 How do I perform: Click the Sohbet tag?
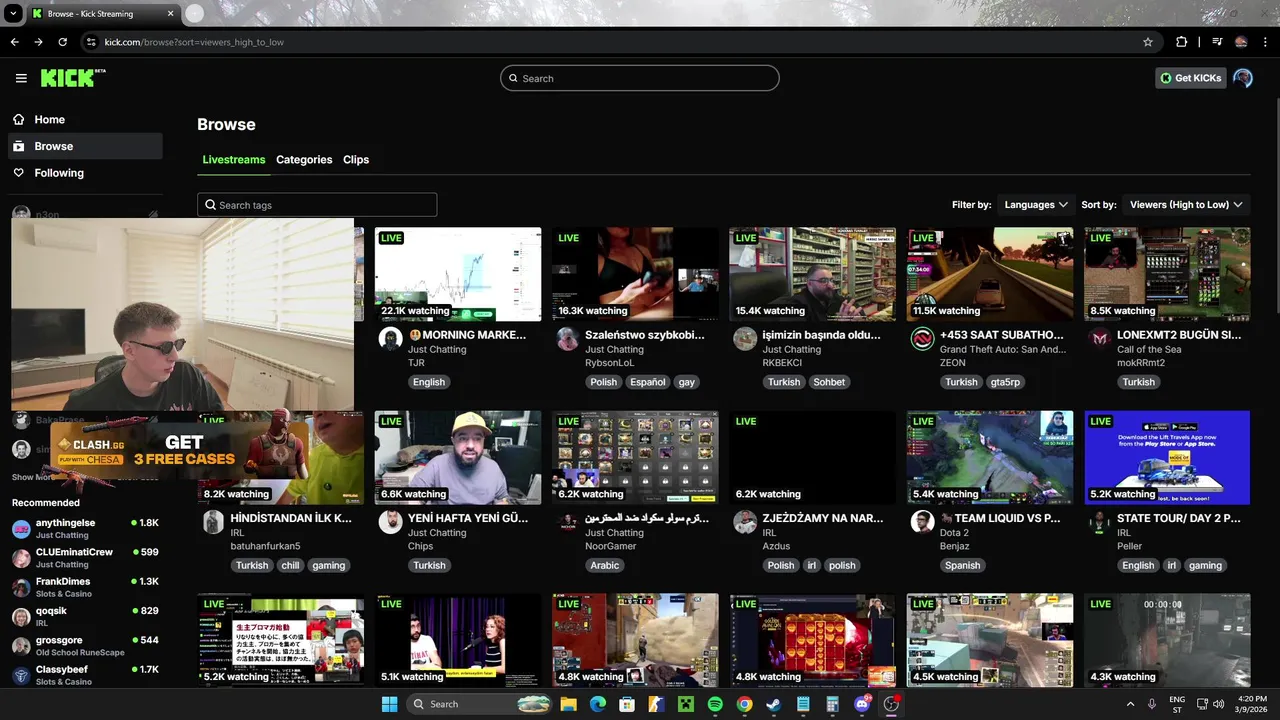[x=829, y=382]
